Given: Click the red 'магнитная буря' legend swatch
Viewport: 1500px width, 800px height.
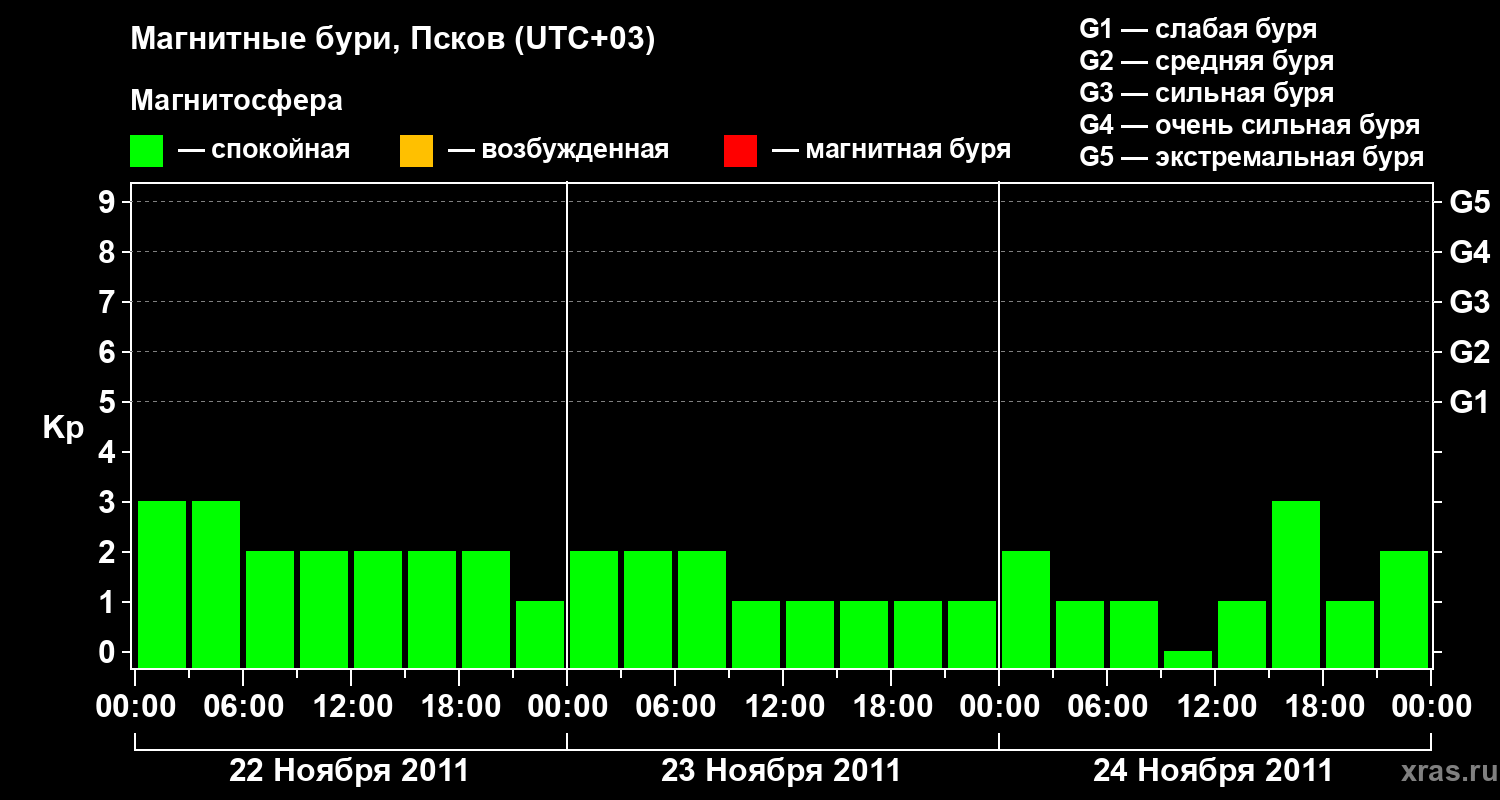Looking at the screenshot, I should tap(740, 151).
